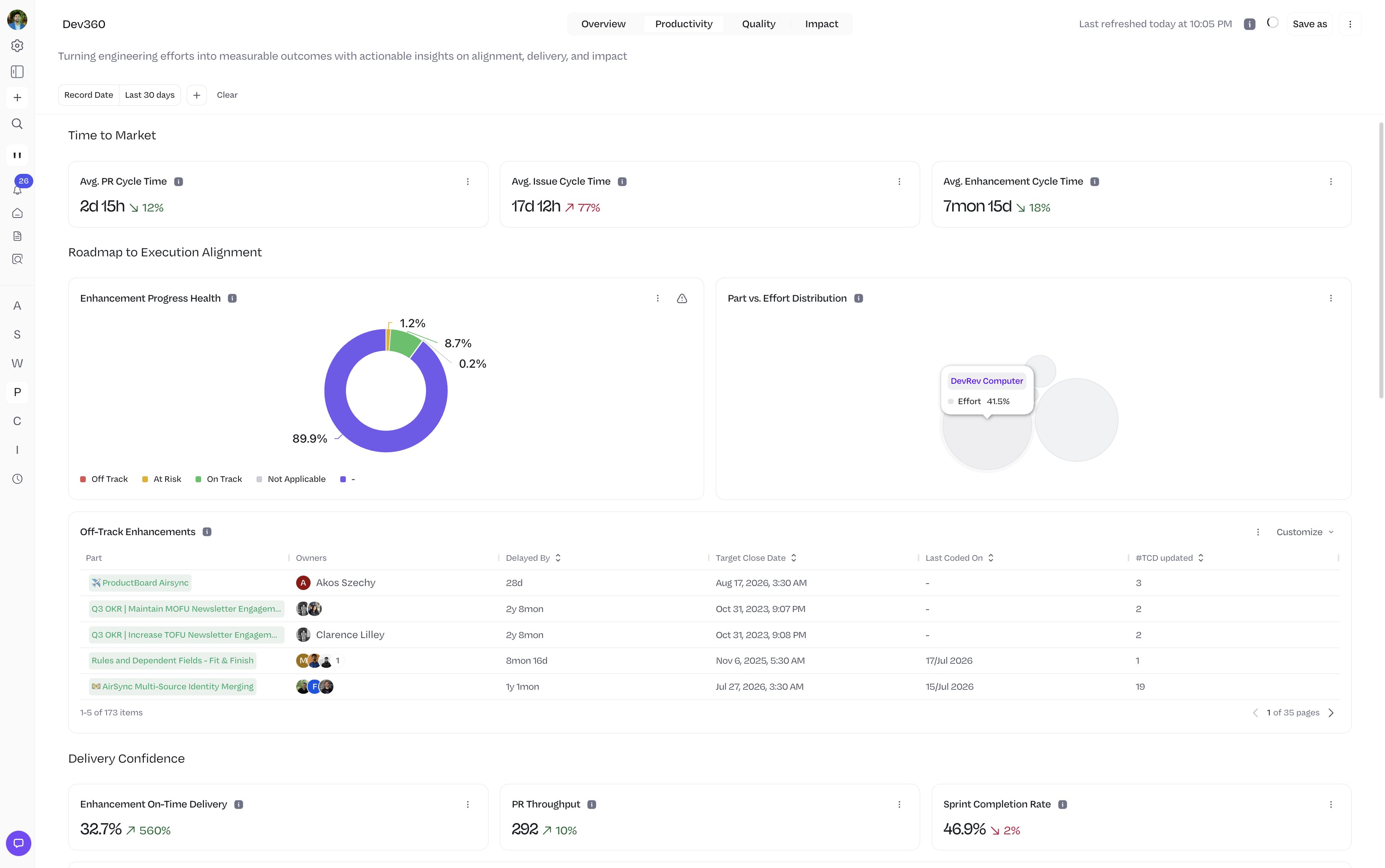Open the inbox tray icon in sidebar
The image size is (1385, 868).
(17, 213)
